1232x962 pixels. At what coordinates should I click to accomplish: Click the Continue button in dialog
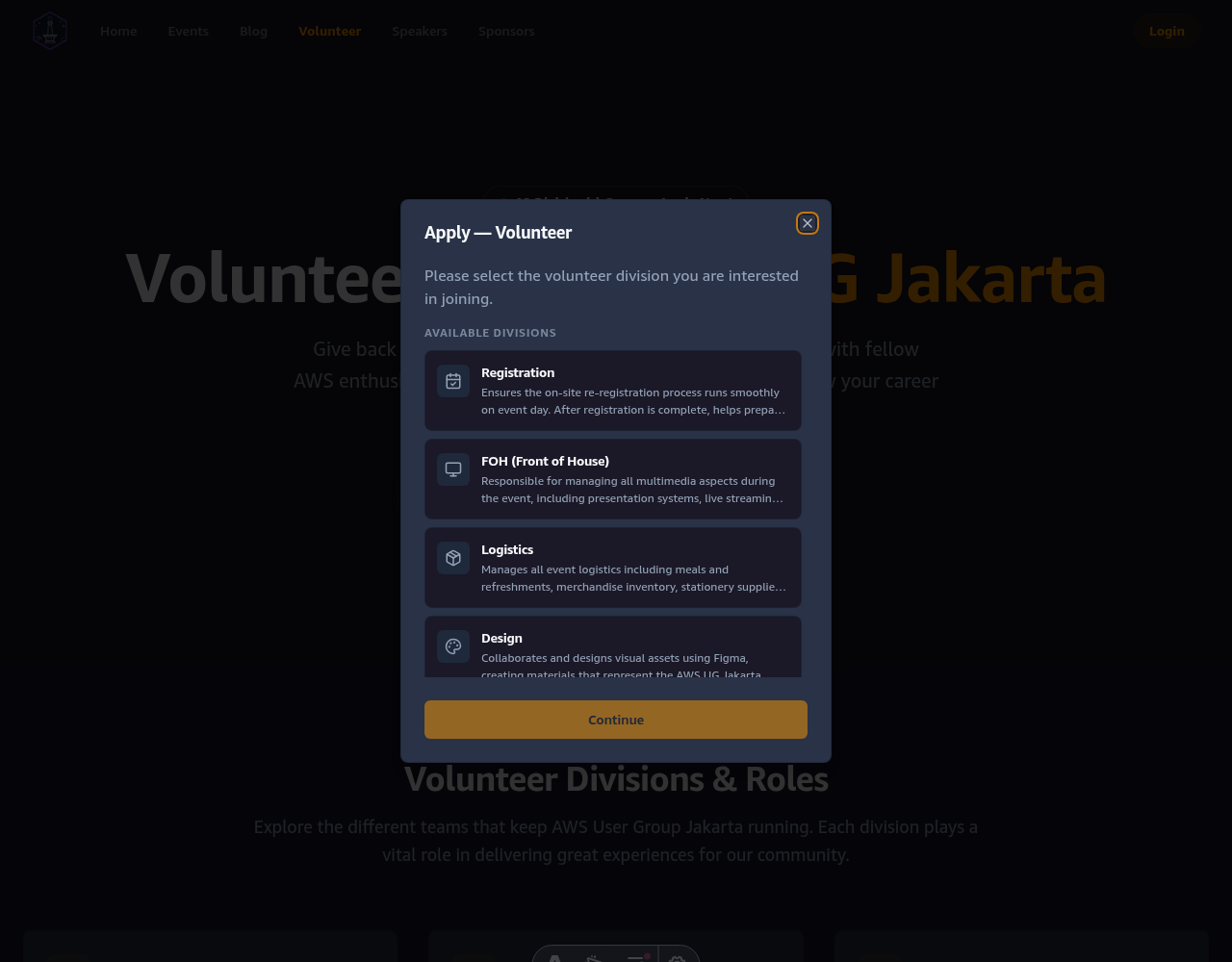point(616,720)
